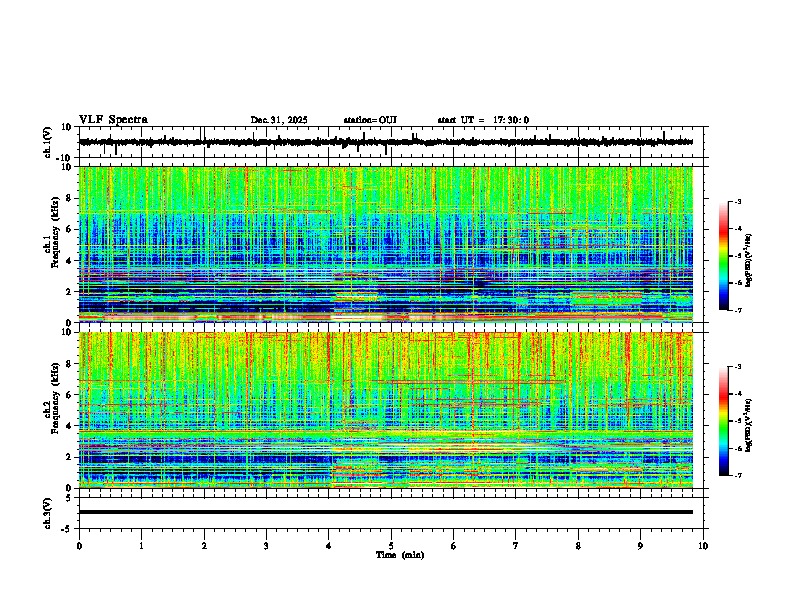
Task: Click the "2" kHz tick of ch.2 spectrogram
Action: tap(70, 457)
